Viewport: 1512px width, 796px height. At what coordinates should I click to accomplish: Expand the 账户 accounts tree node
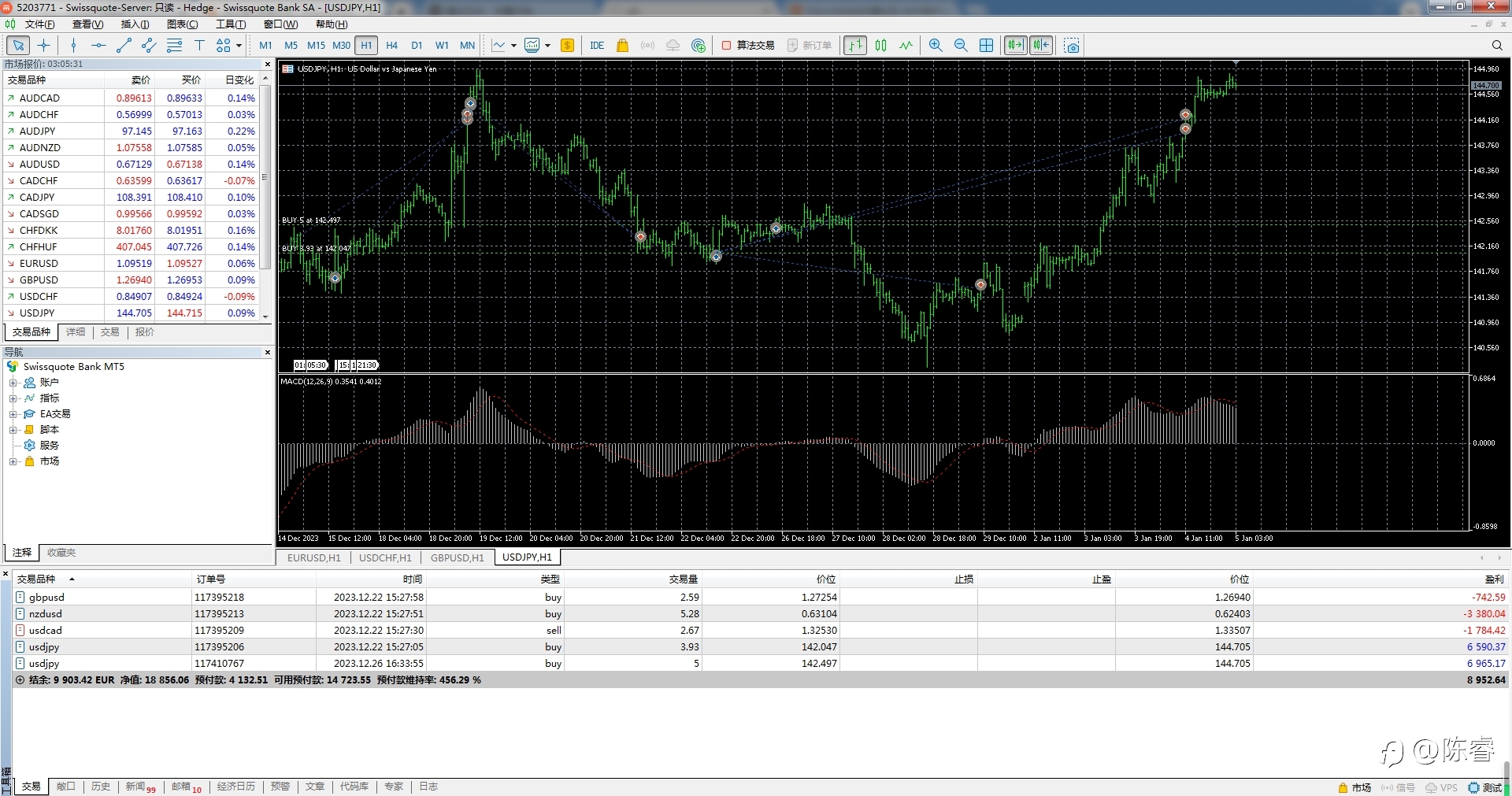pyautogui.click(x=13, y=383)
